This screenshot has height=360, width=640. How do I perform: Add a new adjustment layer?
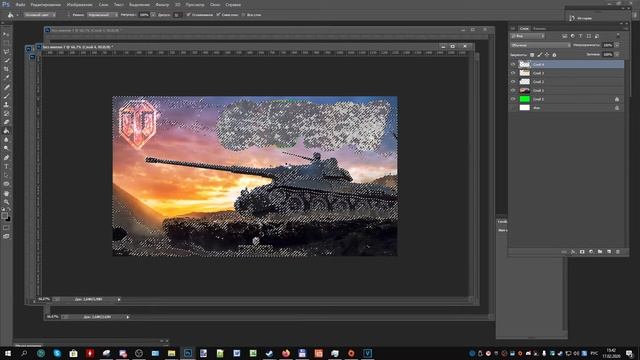[591, 252]
